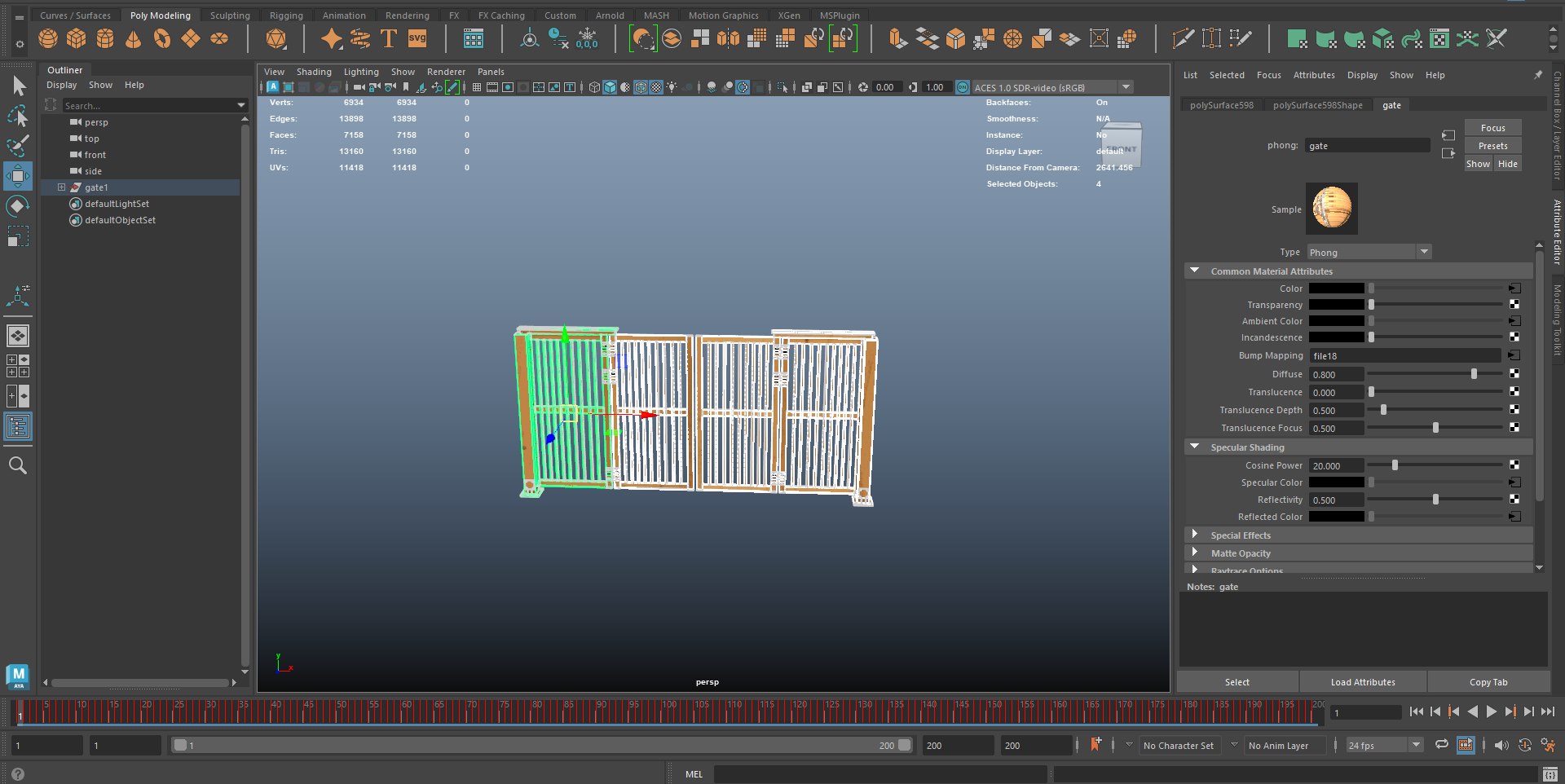Image resolution: width=1565 pixels, height=784 pixels.
Task: Click the Maya home logo icon
Action: pyautogui.click(x=18, y=676)
